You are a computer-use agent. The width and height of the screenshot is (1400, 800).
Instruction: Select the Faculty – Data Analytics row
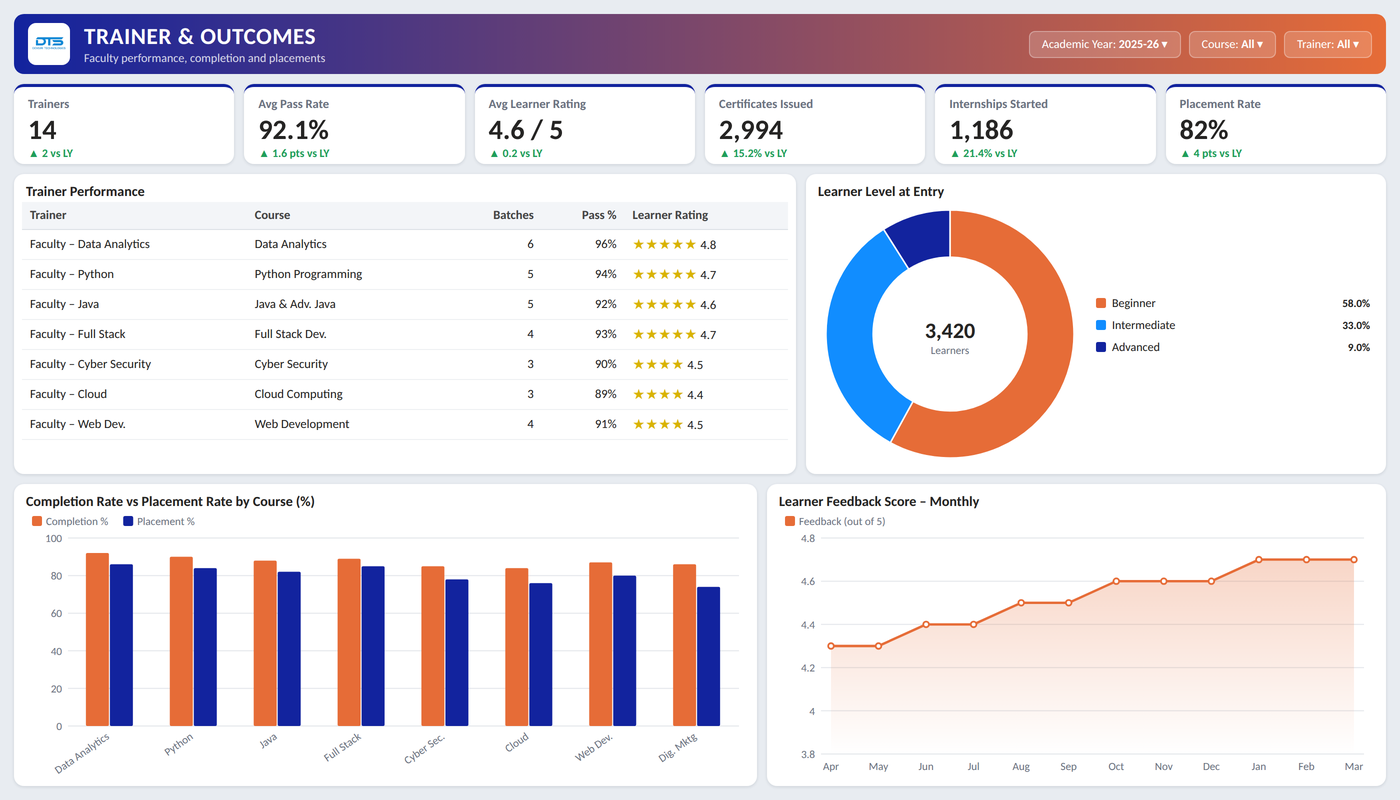tap(405, 244)
